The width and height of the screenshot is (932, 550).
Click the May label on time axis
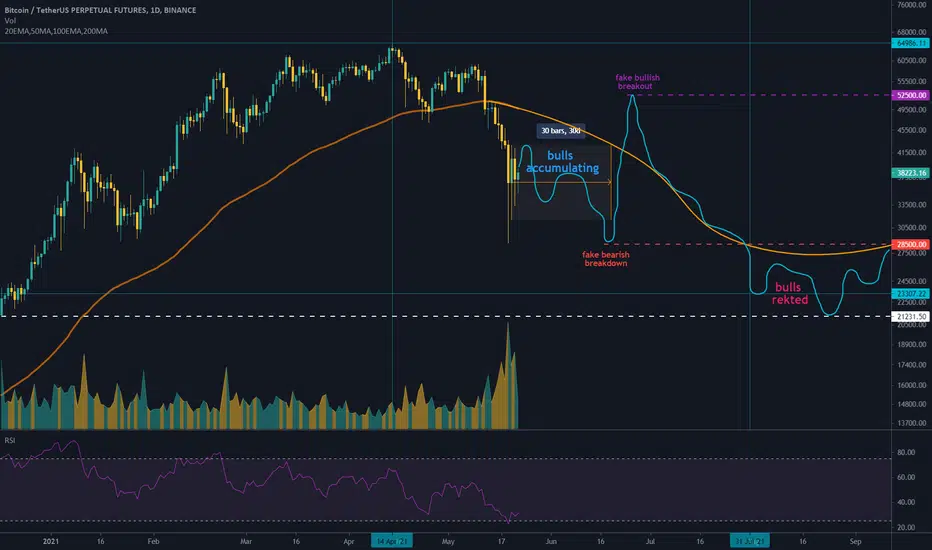tap(448, 542)
